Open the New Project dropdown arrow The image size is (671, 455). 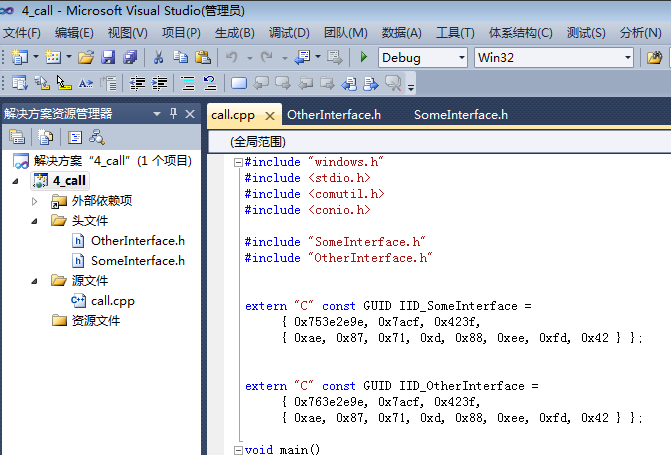(36, 57)
